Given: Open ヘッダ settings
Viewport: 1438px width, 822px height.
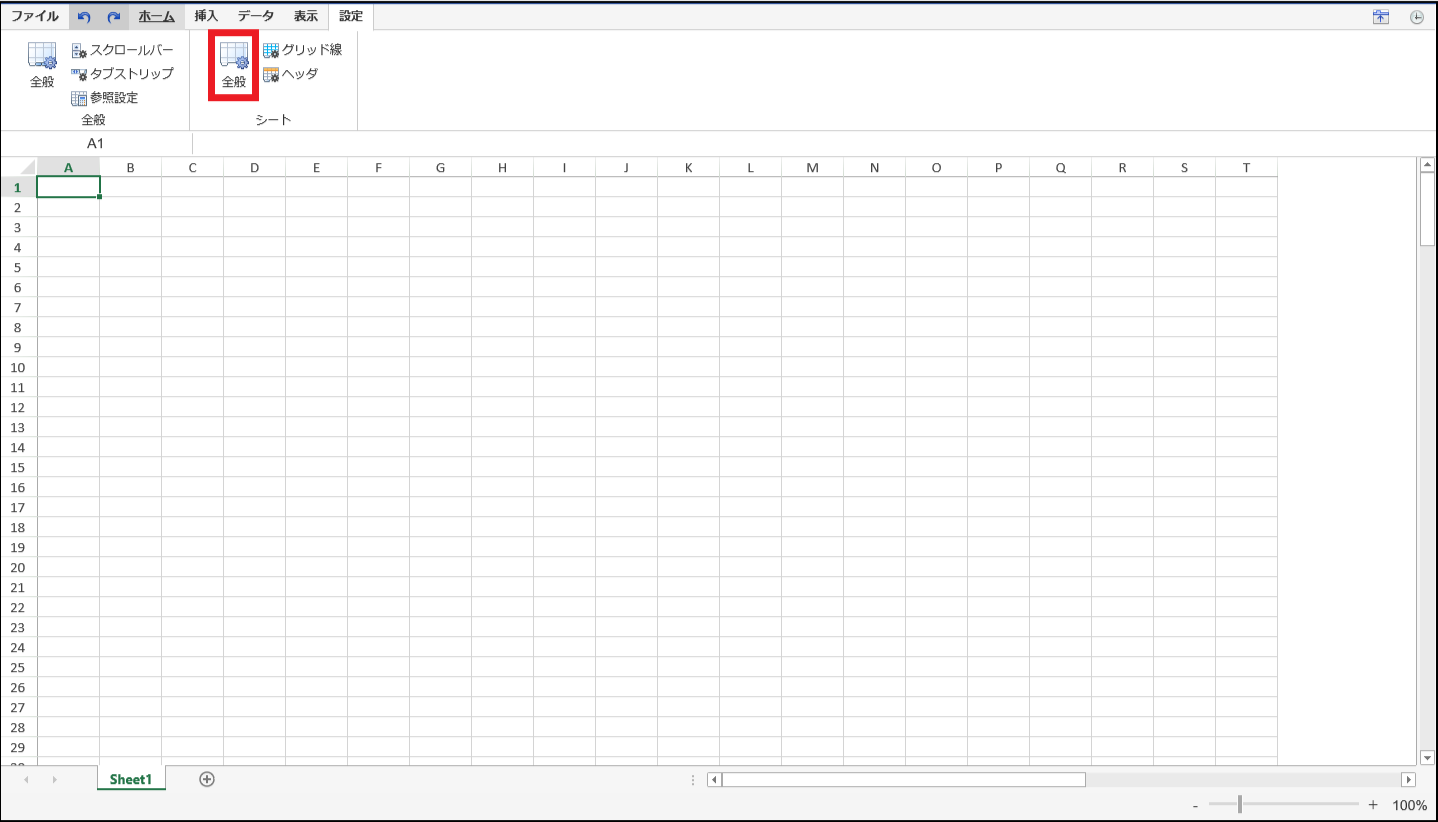Looking at the screenshot, I should click(x=290, y=74).
